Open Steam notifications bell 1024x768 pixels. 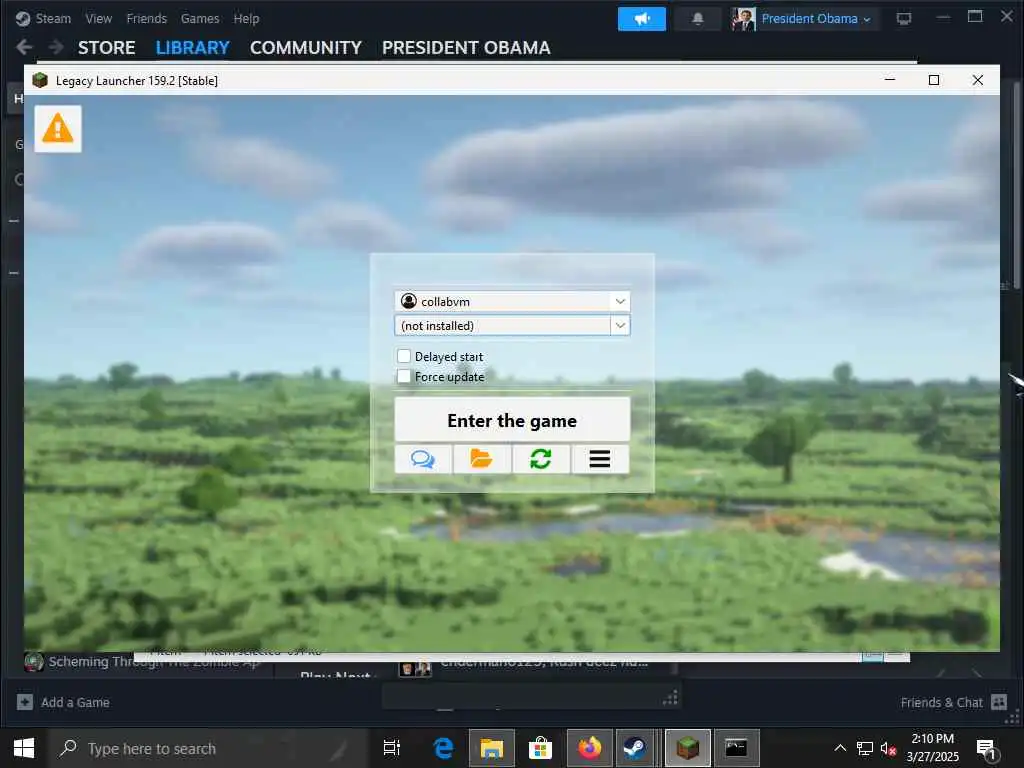pyautogui.click(x=697, y=19)
